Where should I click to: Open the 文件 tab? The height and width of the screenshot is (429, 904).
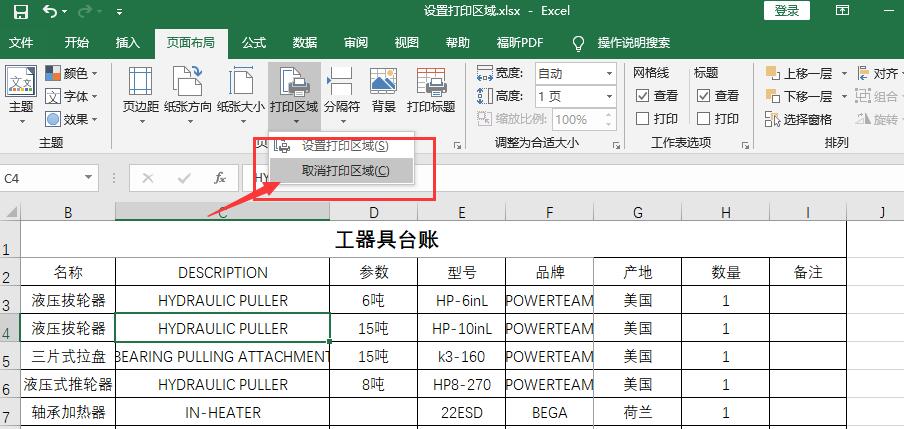21,43
